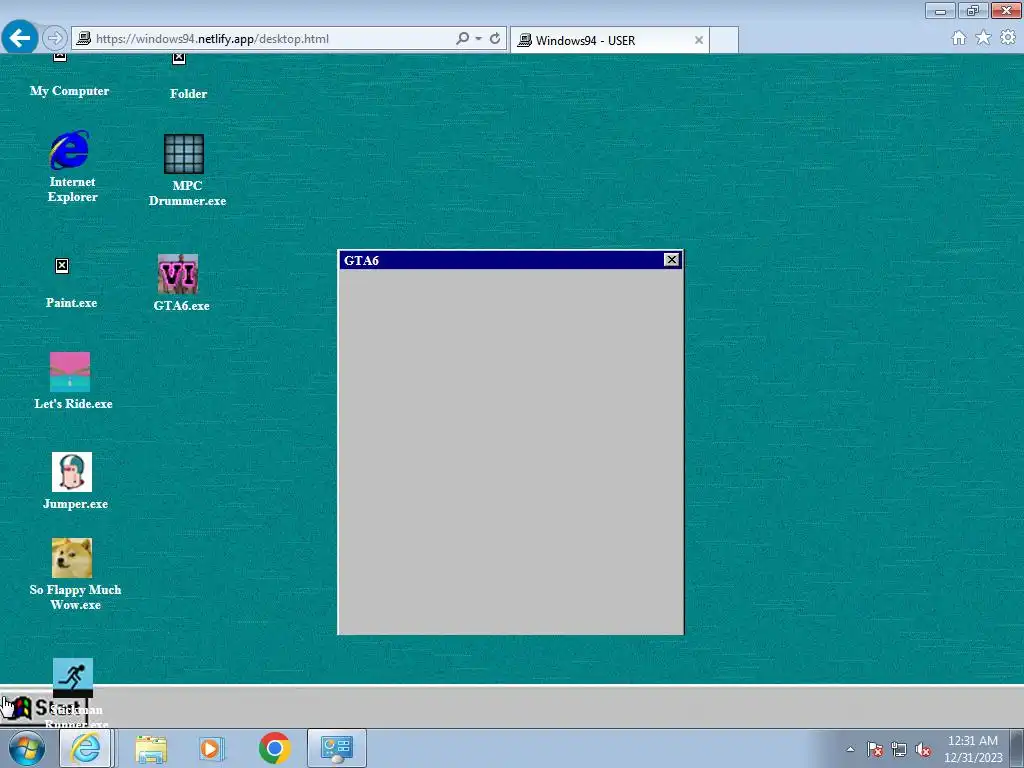Click the search magnifier in address bar
Screen dimensions: 1024x768
pos(462,39)
